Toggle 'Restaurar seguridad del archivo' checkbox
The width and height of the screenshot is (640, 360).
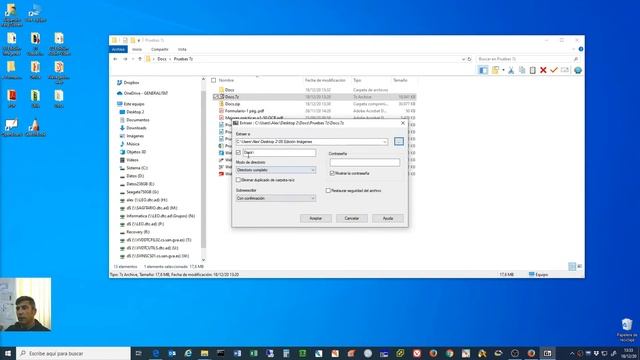click(x=328, y=191)
